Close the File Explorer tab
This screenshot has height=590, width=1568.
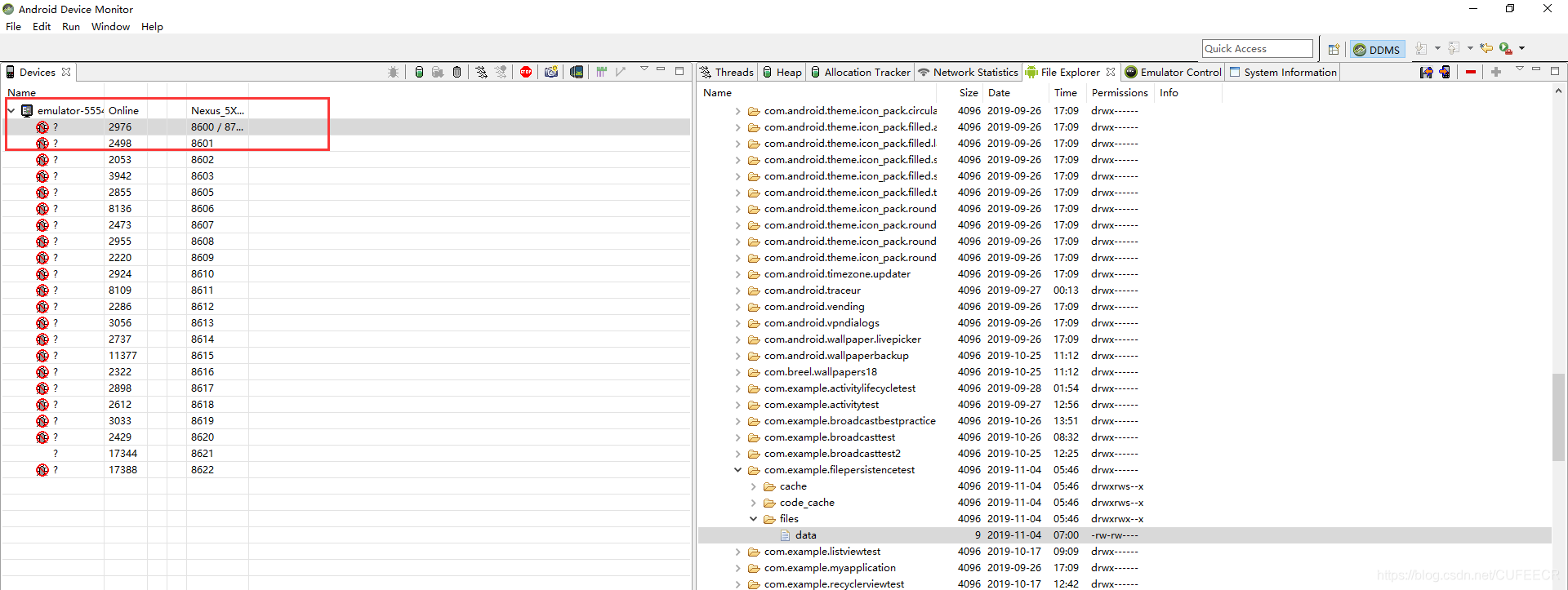point(1111,72)
